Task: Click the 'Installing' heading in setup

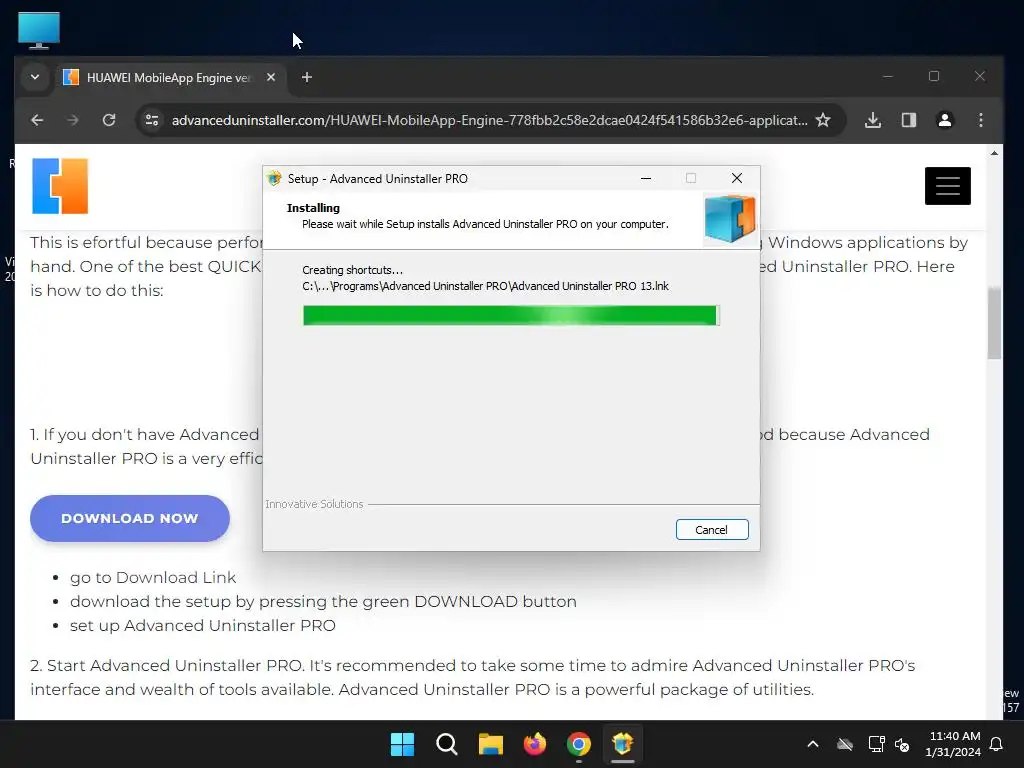Action: point(313,208)
